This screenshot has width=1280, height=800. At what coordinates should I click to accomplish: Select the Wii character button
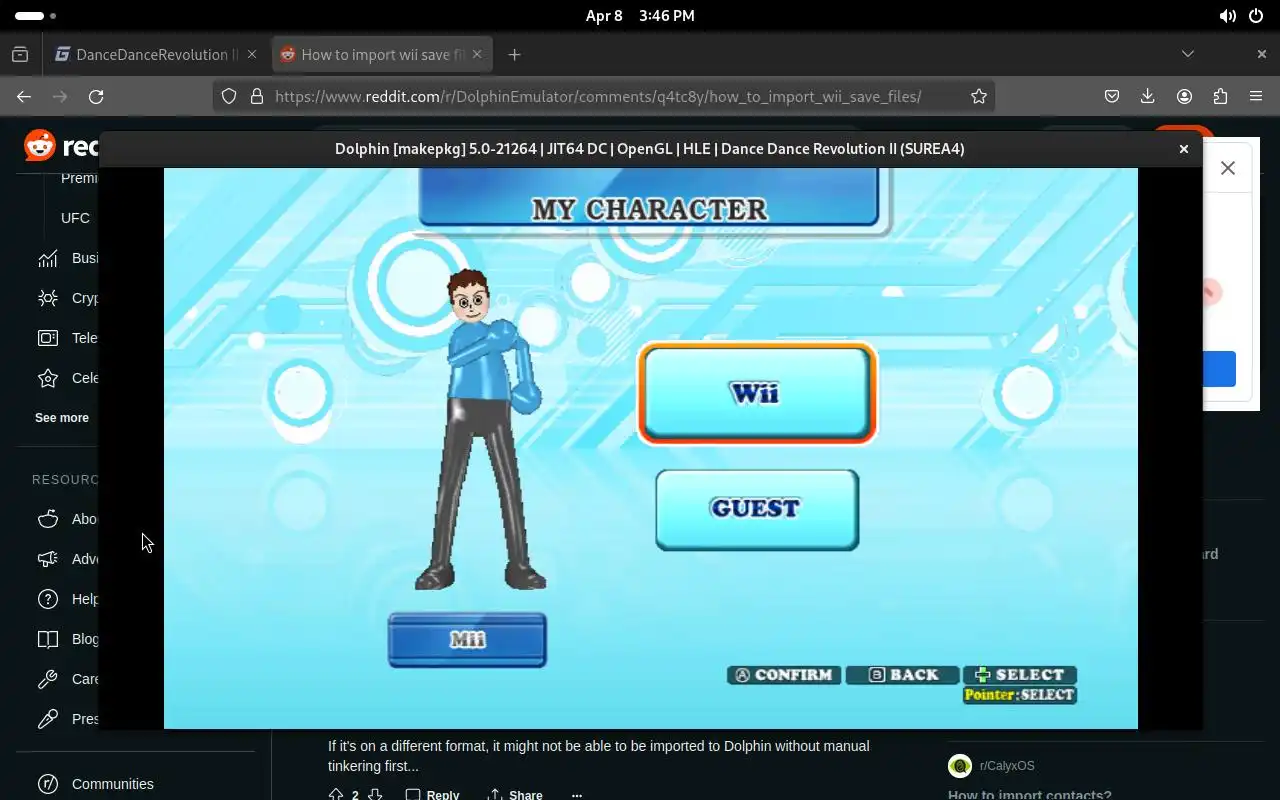757,393
